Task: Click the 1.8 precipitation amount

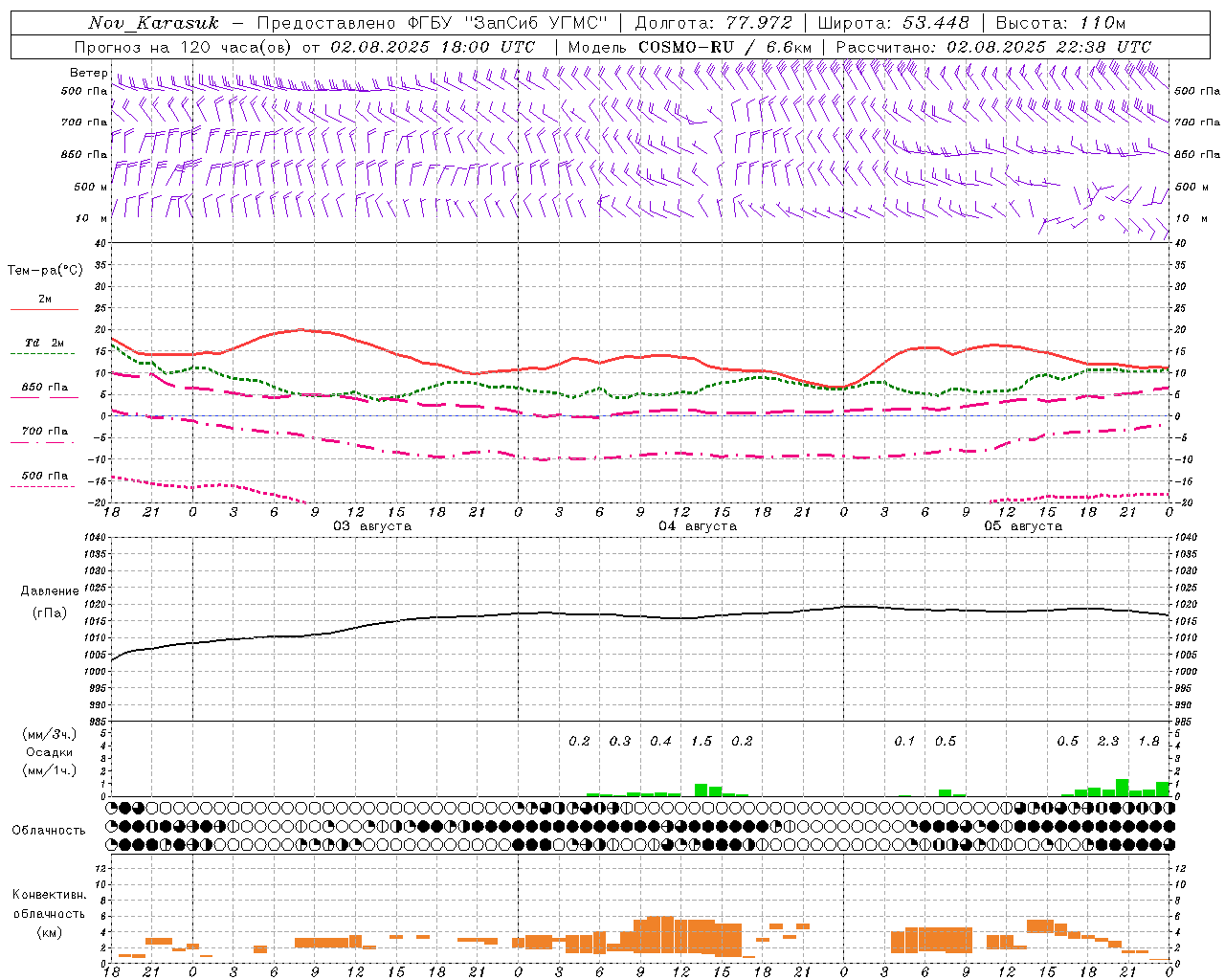Action: tap(1148, 741)
